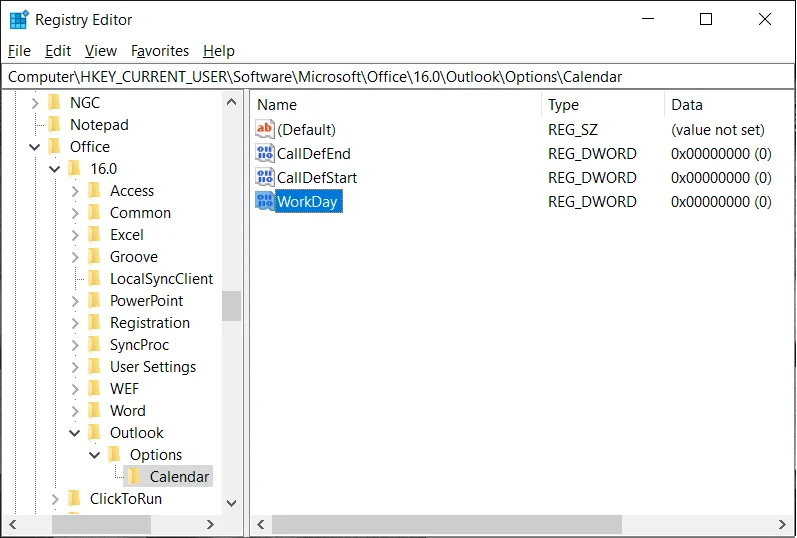797x538 pixels.
Task: Collapse the 16.0 key node
Action: tap(54, 169)
